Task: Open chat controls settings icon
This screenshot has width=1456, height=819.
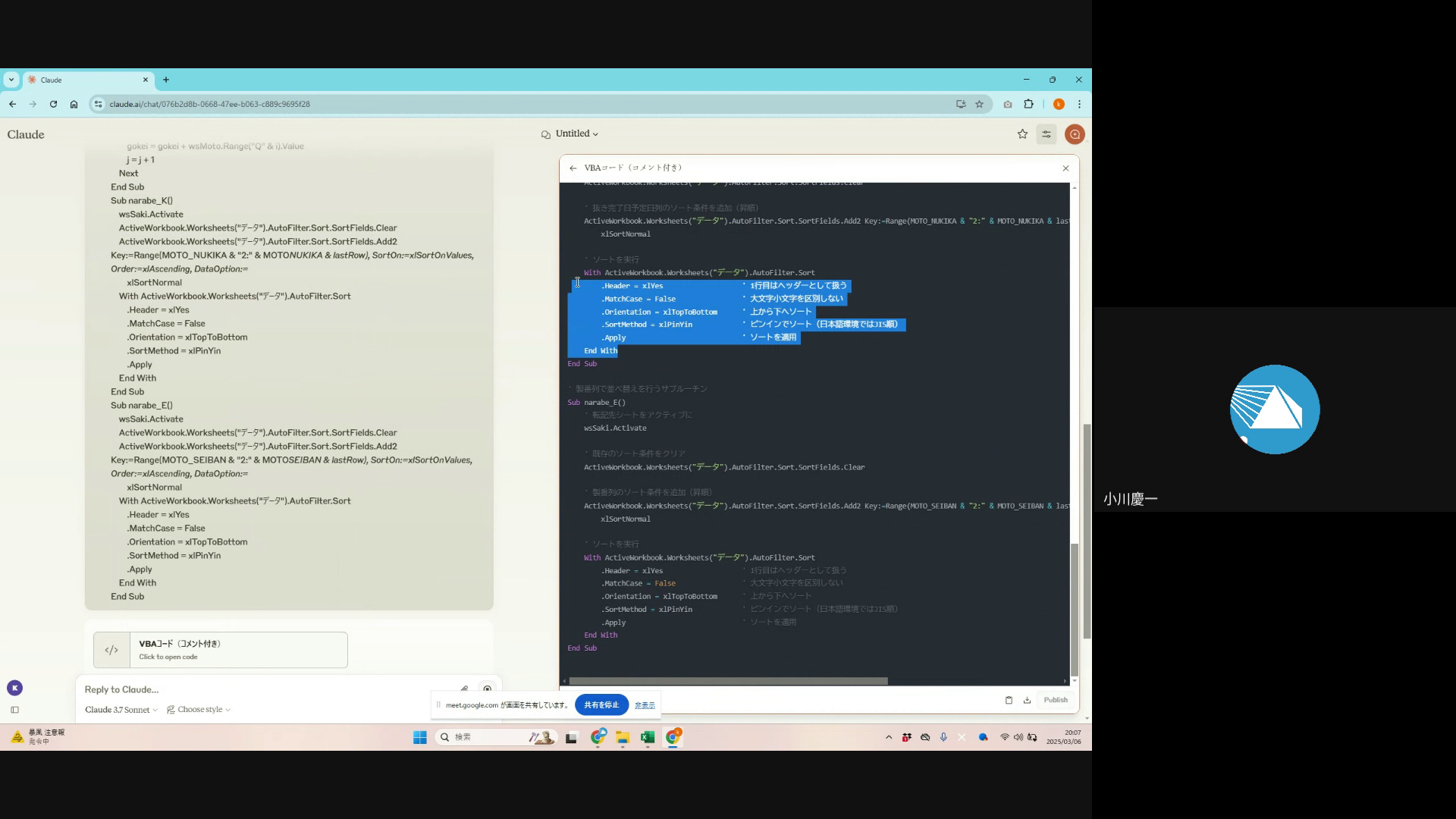Action: click(1046, 134)
